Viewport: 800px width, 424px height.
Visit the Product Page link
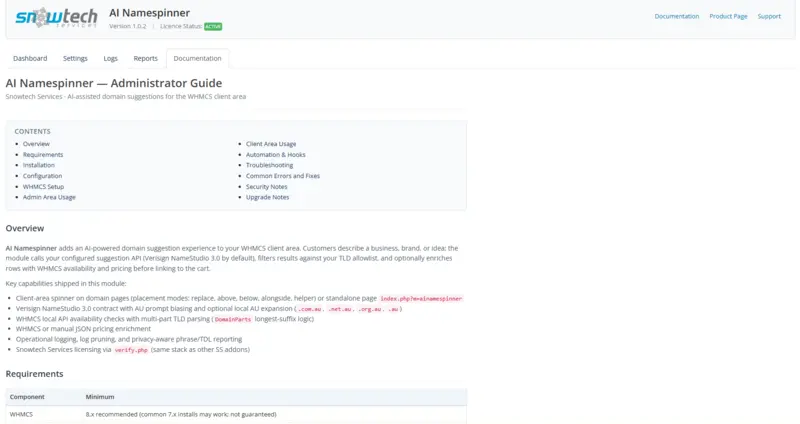(728, 16)
